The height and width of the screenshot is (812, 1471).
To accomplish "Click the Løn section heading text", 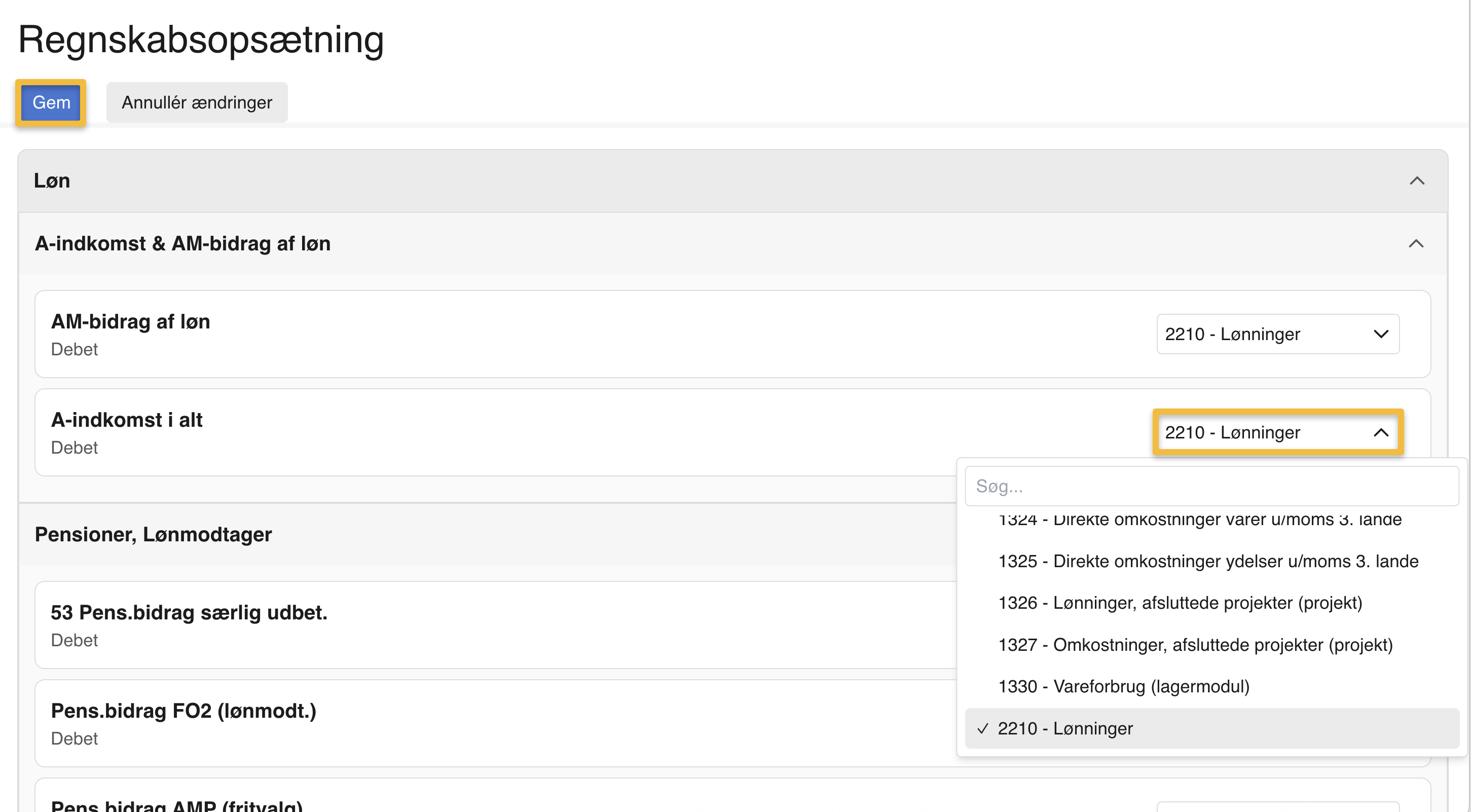I will click(x=52, y=181).
